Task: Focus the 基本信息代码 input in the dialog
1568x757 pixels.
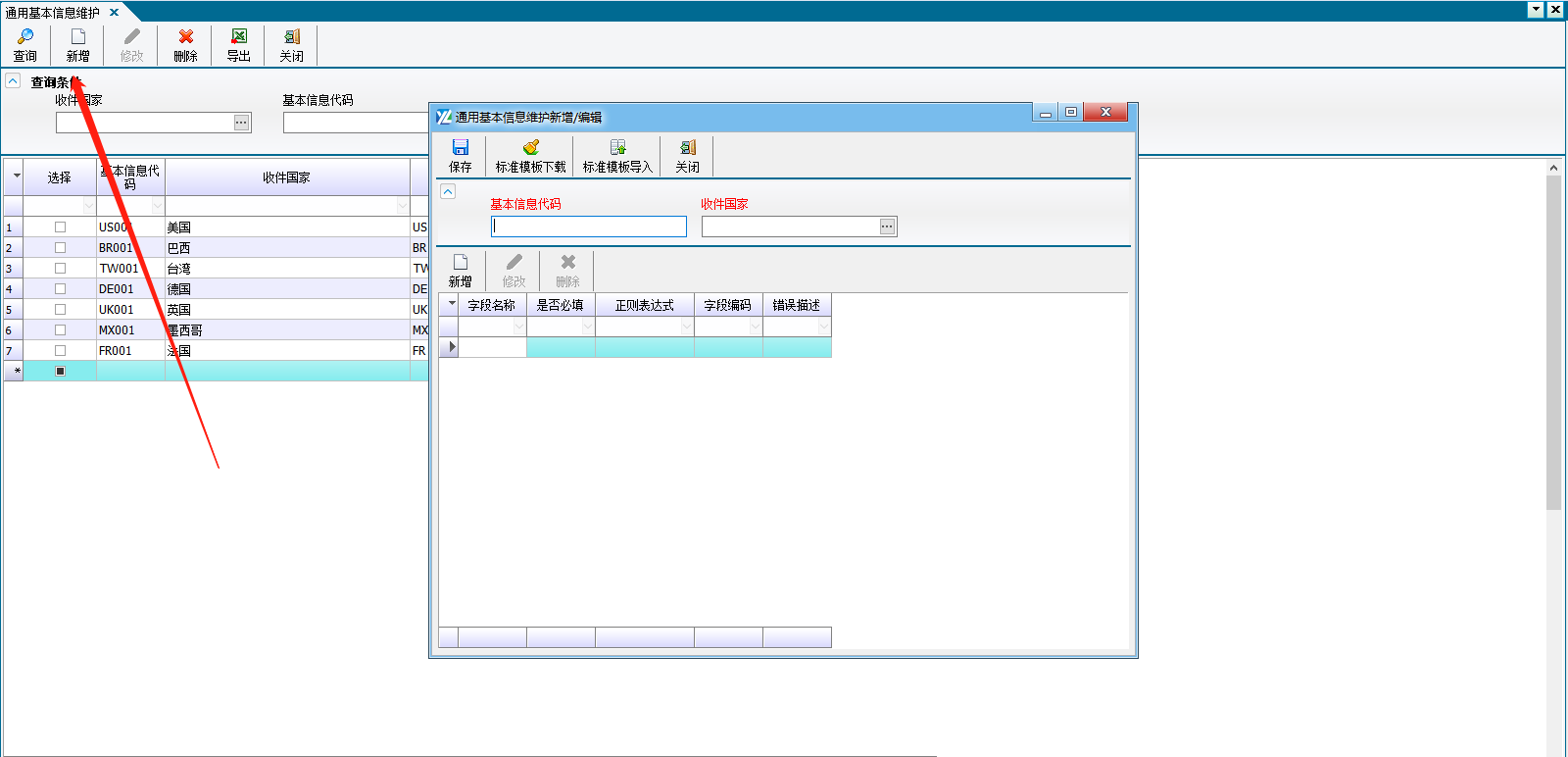Action: [589, 227]
